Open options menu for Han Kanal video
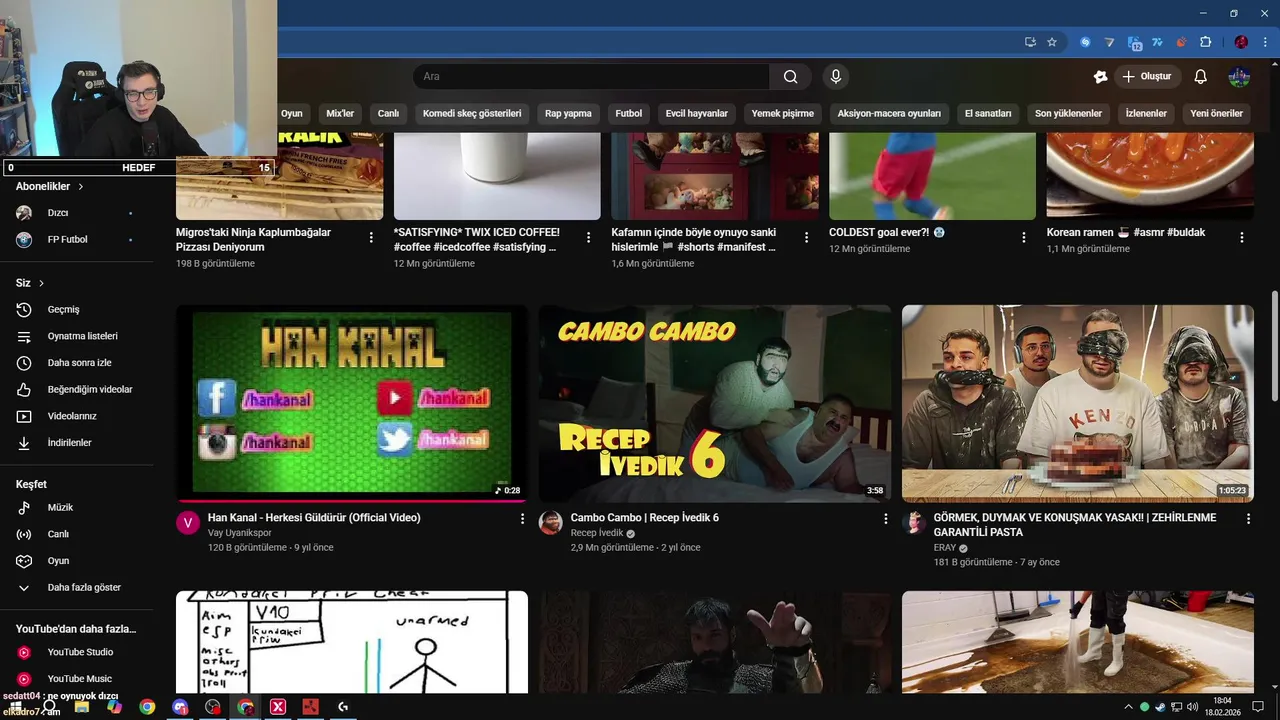 coord(522,519)
